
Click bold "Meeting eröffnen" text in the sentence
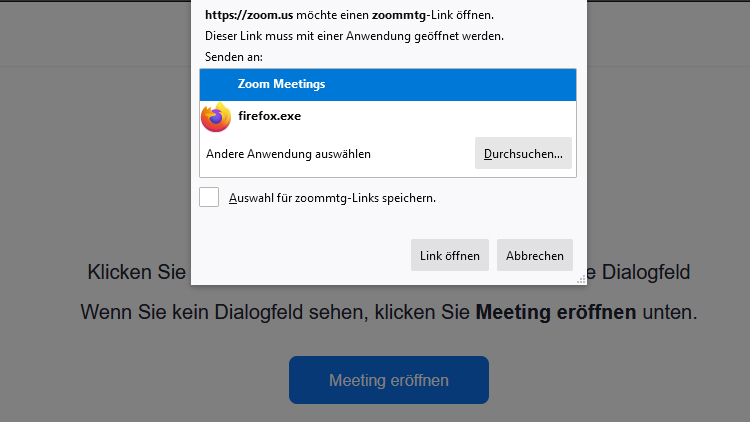pyautogui.click(x=555, y=312)
